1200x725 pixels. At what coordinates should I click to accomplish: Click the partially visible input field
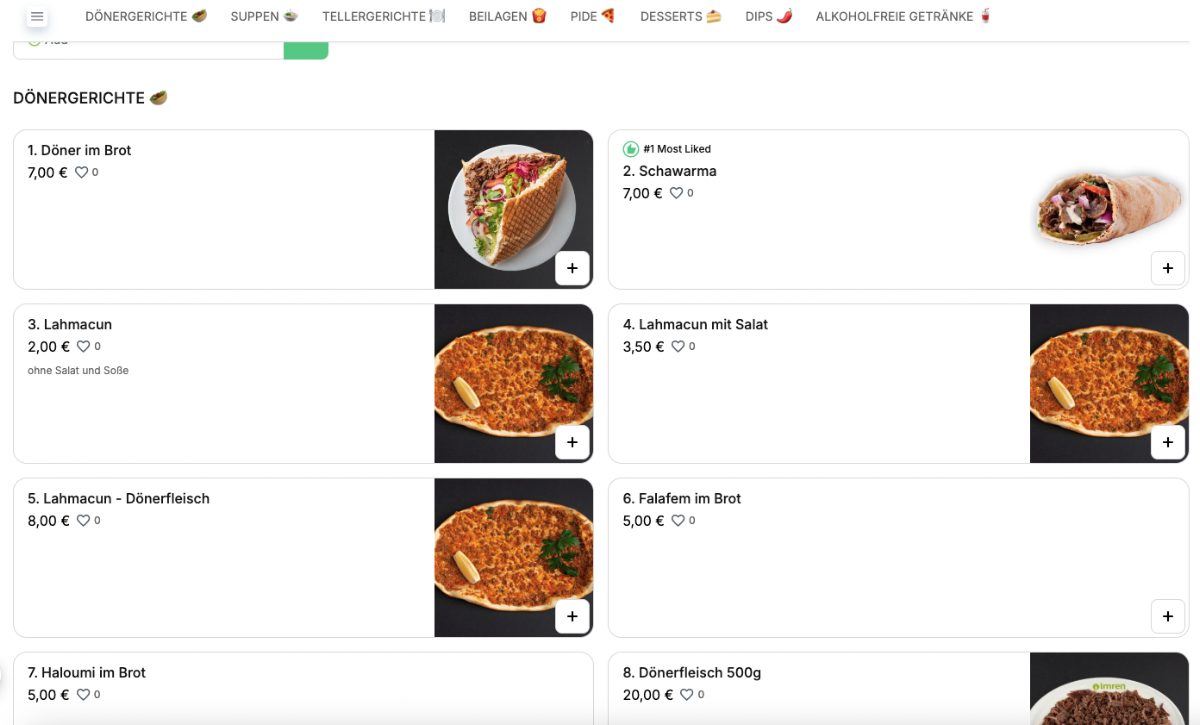pyautogui.click(x=149, y=50)
